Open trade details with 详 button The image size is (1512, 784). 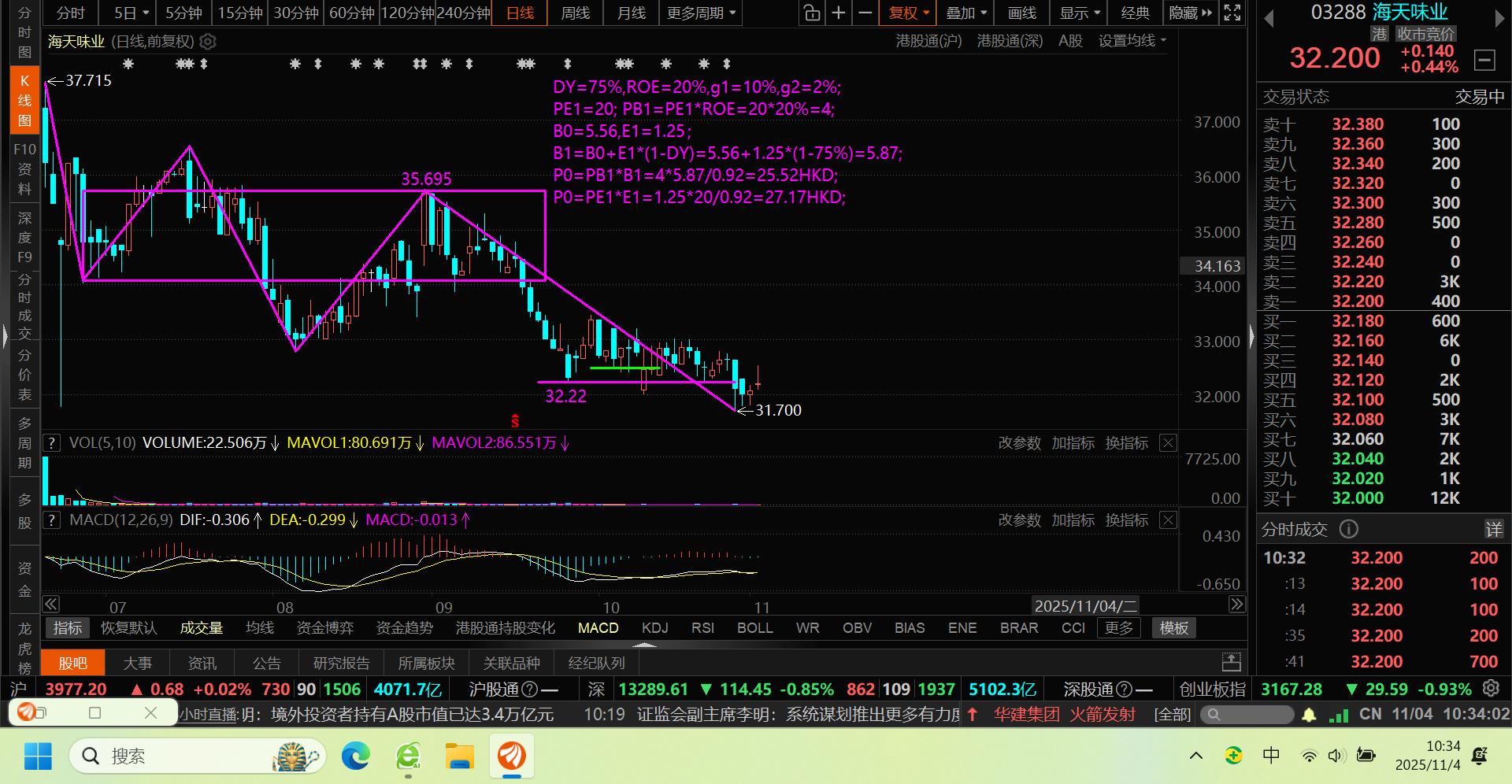[1494, 529]
